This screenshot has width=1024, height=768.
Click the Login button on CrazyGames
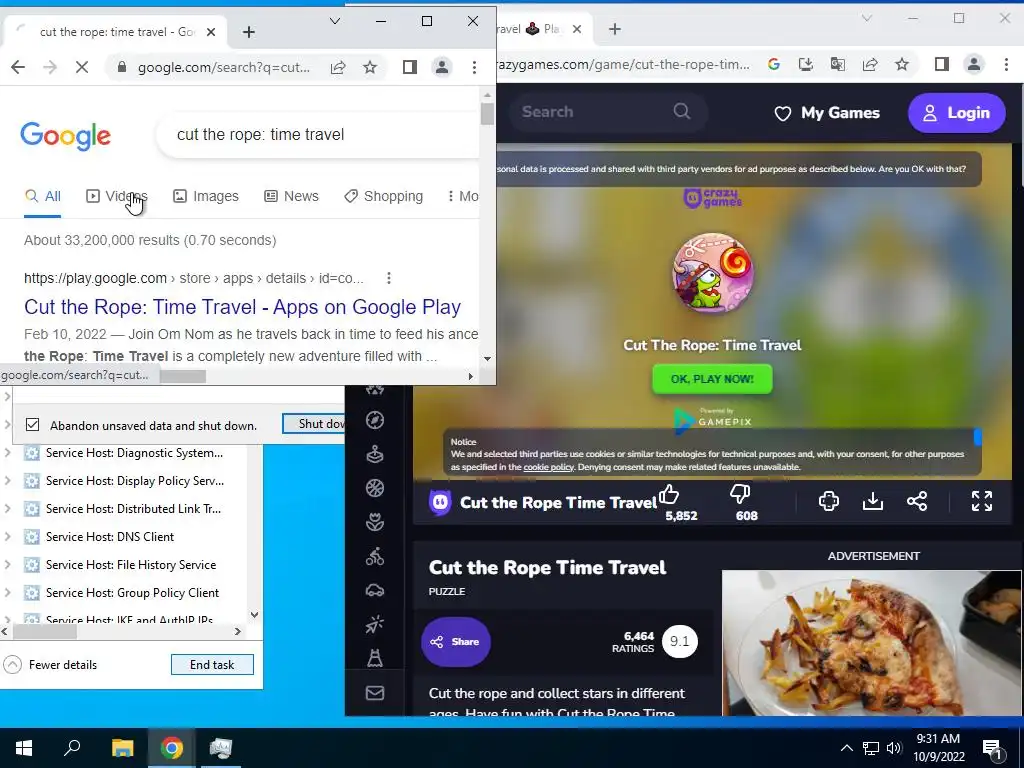(956, 112)
